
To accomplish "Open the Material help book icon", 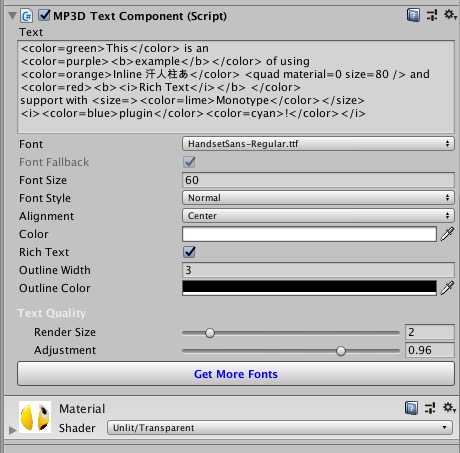I will pos(412,408).
